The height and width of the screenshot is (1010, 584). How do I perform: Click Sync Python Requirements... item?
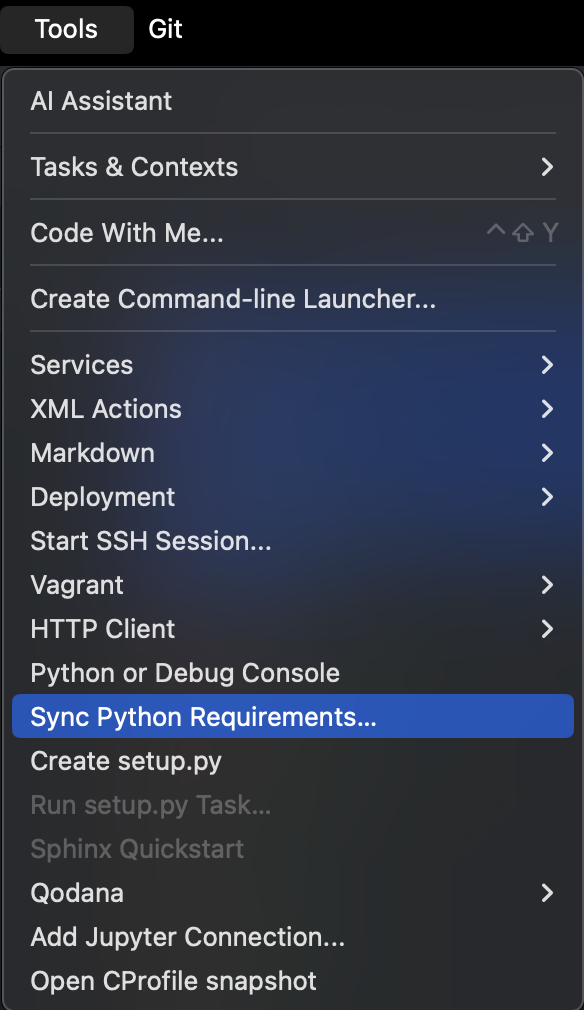click(293, 716)
